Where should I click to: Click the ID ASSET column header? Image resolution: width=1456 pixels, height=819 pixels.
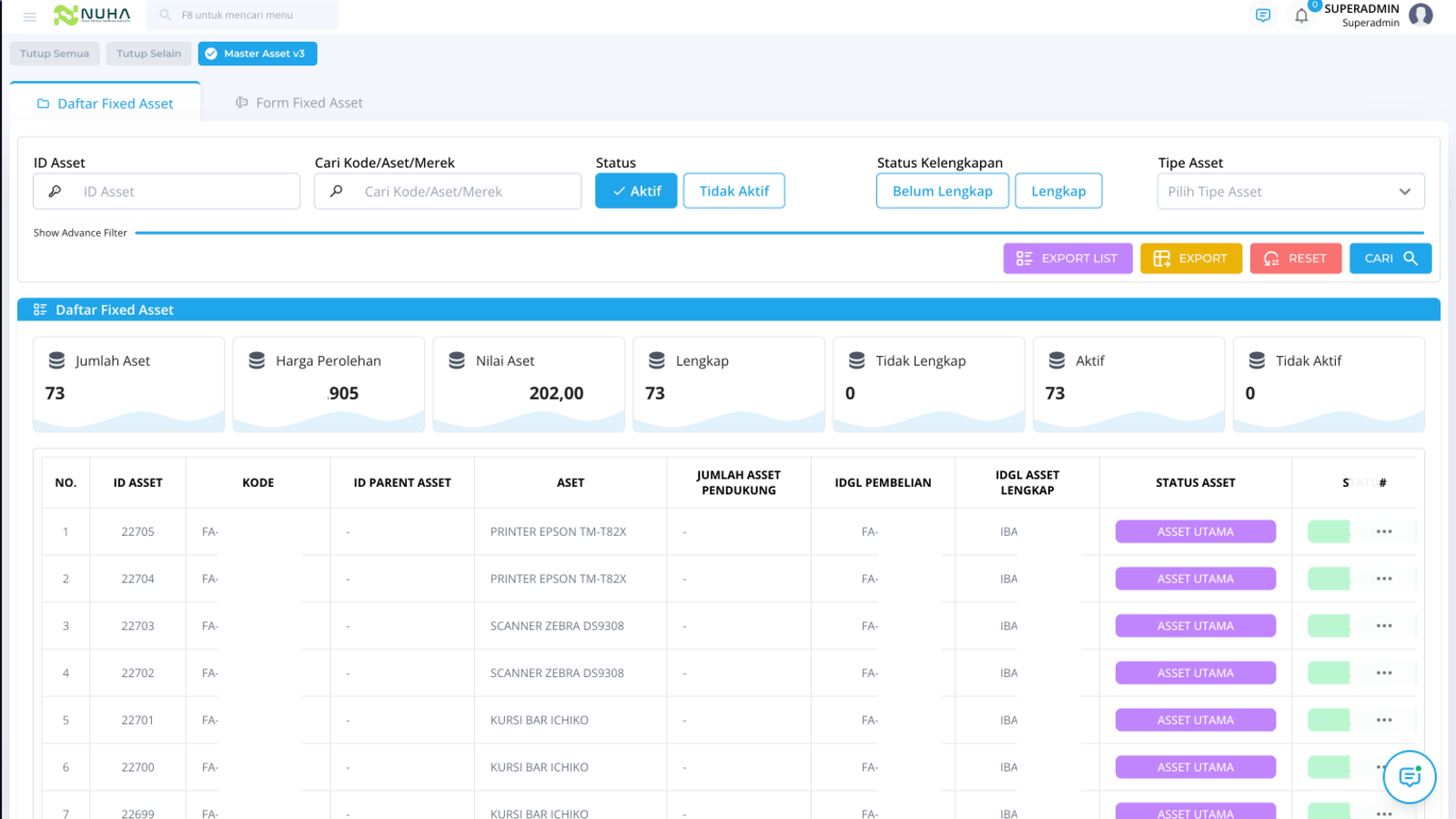(x=137, y=482)
